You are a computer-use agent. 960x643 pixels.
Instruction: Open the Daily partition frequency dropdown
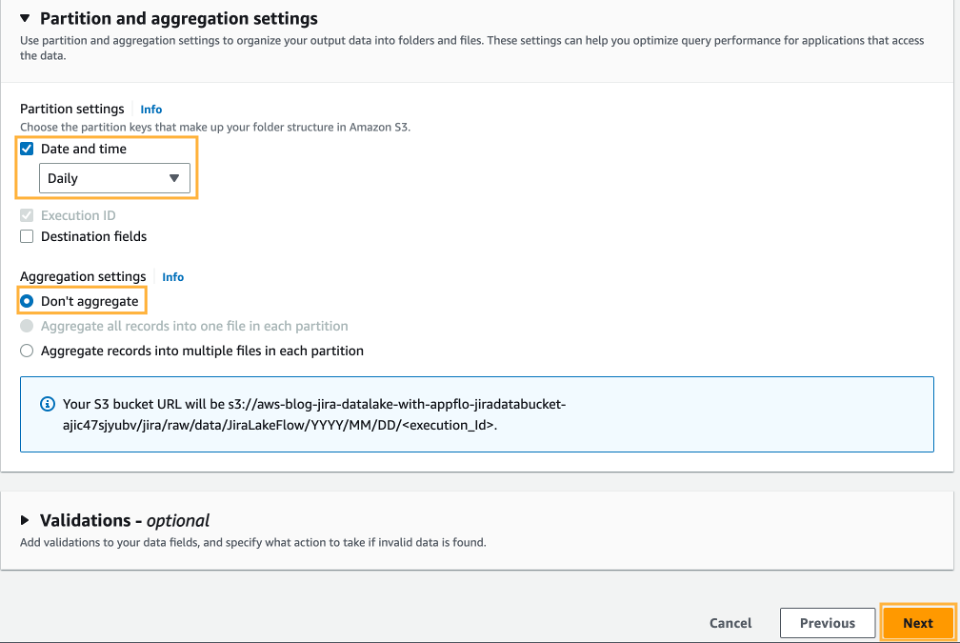pyautogui.click(x=114, y=178)
